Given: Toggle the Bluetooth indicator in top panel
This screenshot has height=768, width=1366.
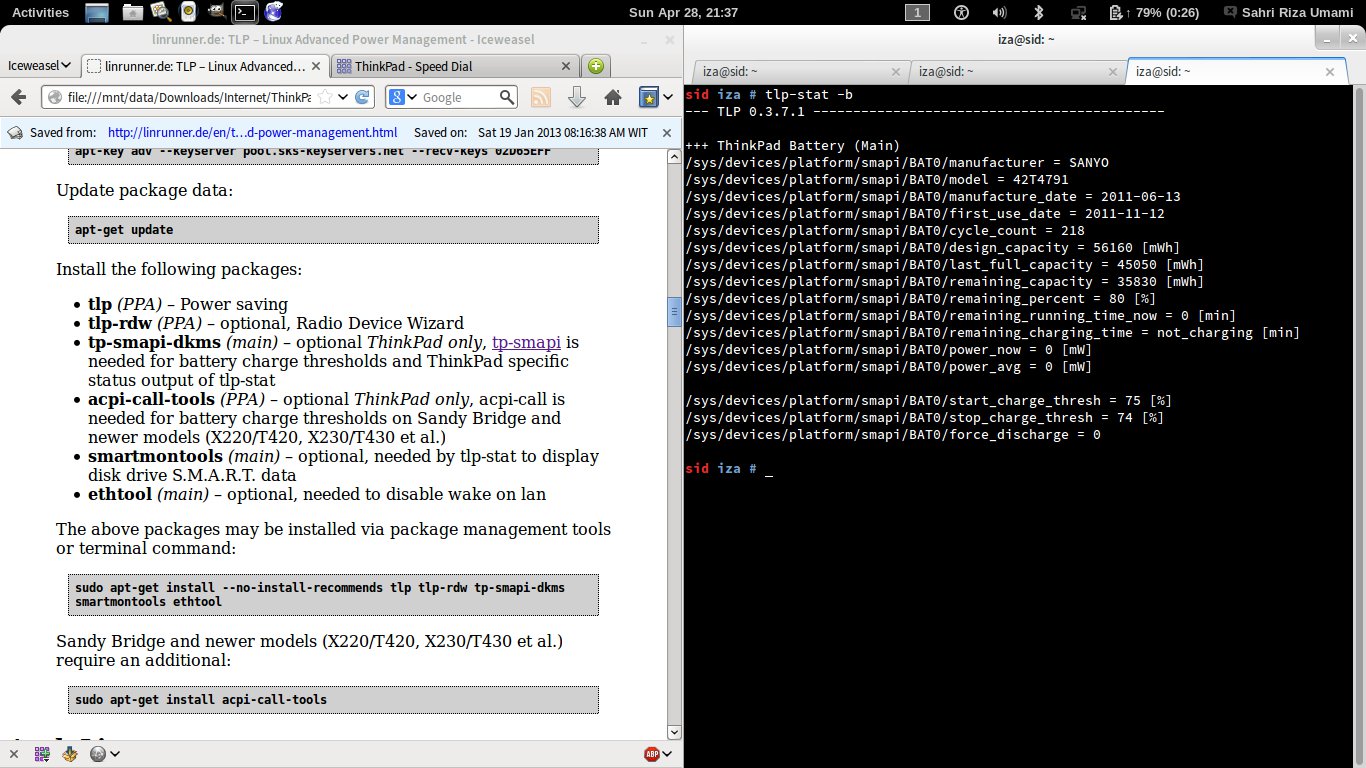Looking at the screenshot, I should tap(1038, 12).
